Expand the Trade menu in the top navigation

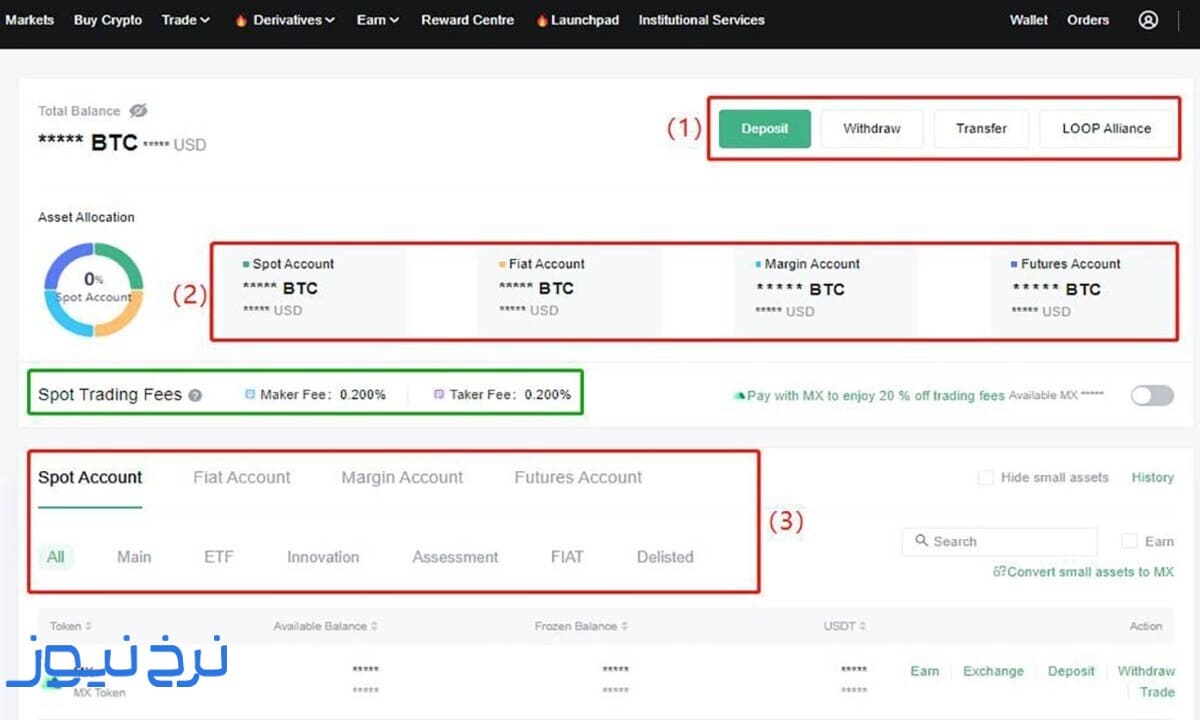point(186,20)
